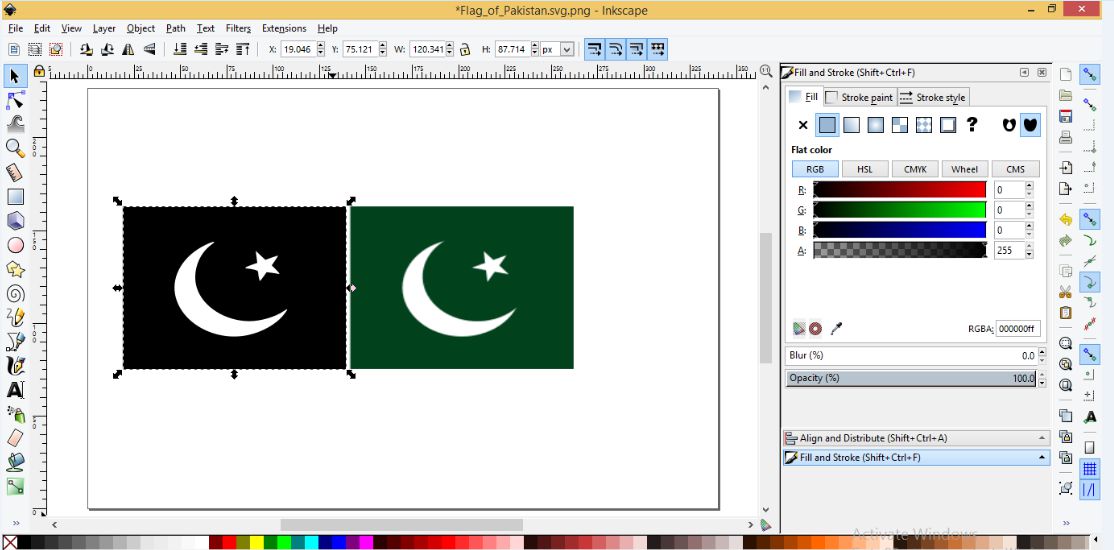The image size is (1114, 550).
Task: Select the Zoom magnifier tool
Action: (x=15, y=148)
